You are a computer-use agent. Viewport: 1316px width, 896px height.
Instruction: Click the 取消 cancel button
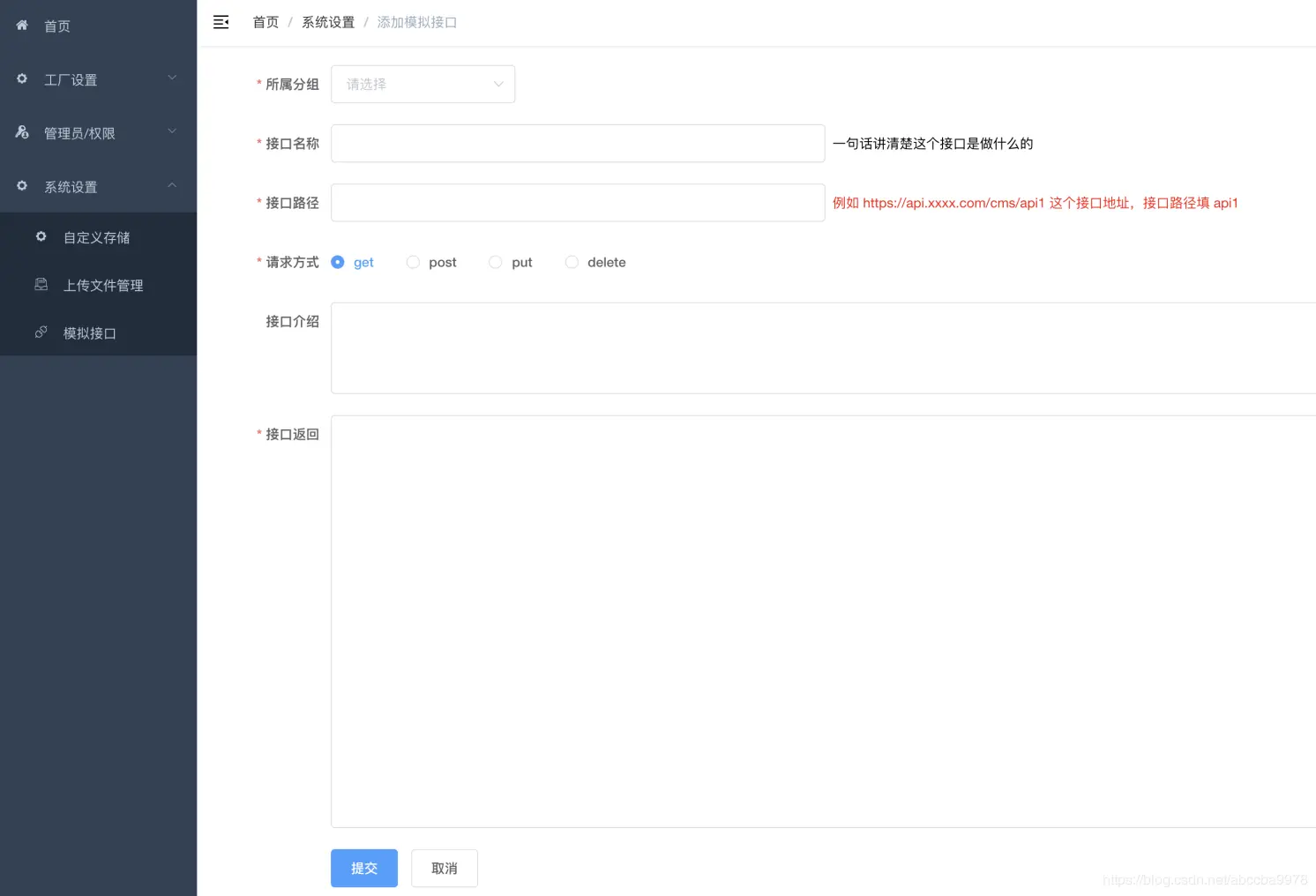click(444, 868)
